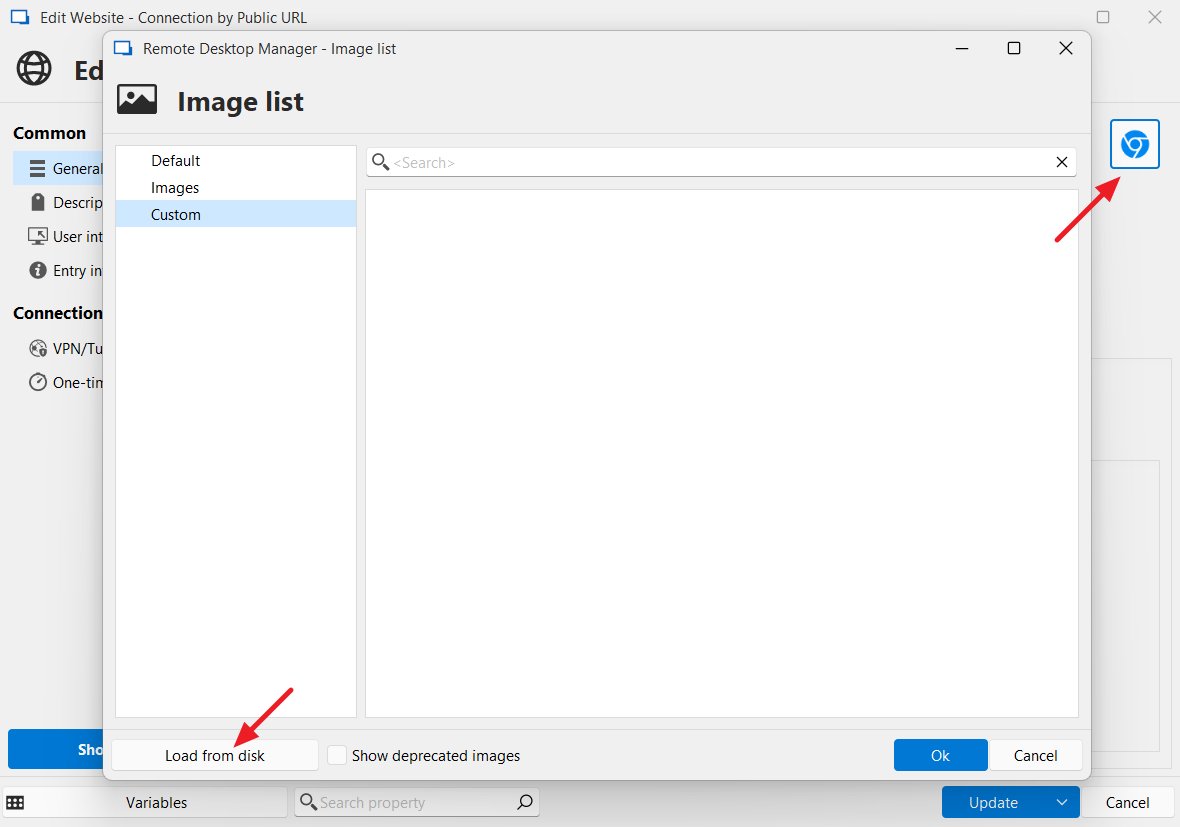Click the Chrome browser icon button
This screenshot has width=1180, height=827.
click(x=1134, y=145)
